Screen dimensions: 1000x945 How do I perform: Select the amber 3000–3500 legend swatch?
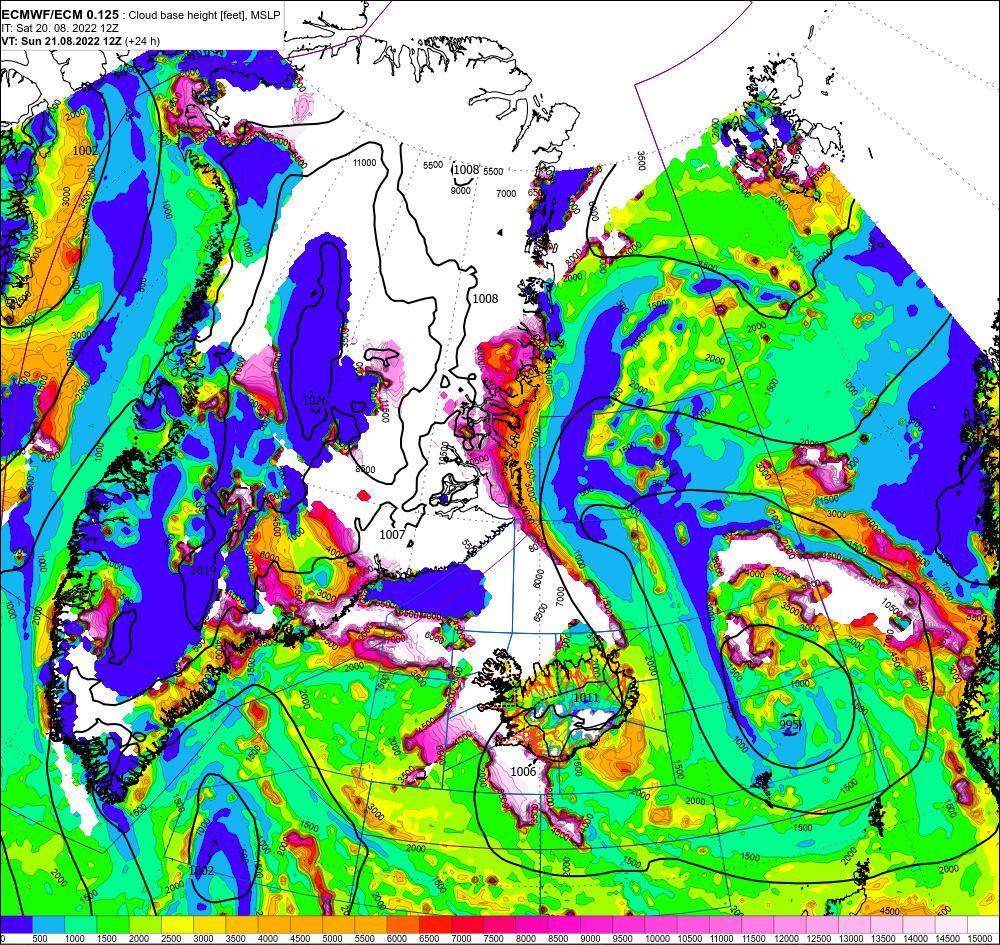(210, 925)
